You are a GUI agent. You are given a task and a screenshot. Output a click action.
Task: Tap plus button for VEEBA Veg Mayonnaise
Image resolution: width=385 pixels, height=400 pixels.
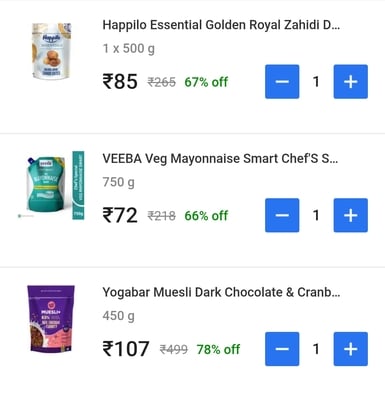click(x=351, y=215)
